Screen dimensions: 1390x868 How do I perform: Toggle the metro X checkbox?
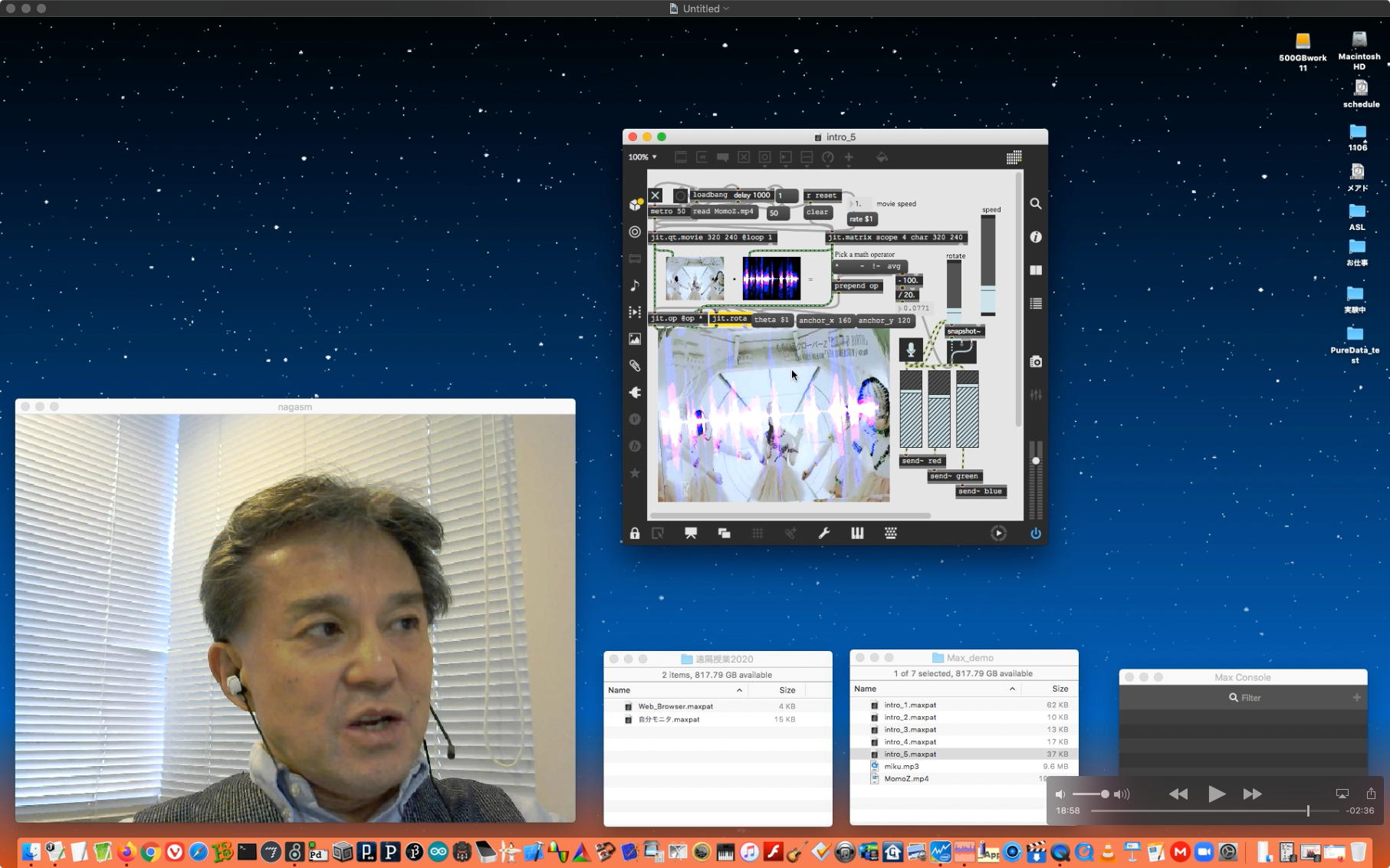pyautogui.click(x=656, y=196)
